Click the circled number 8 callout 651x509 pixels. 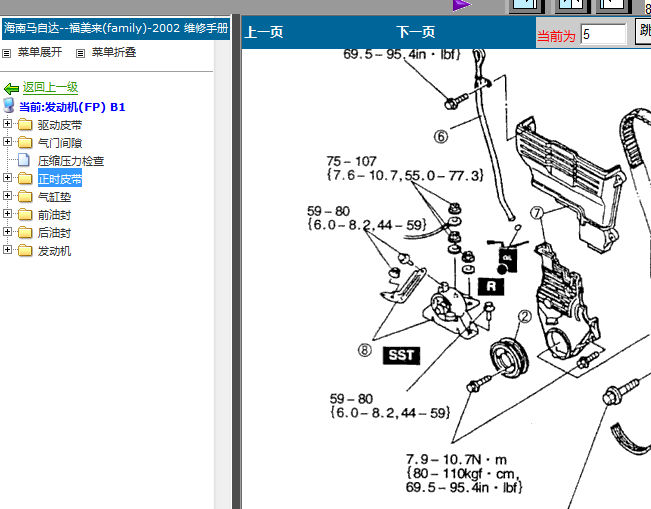pos(365,350)
